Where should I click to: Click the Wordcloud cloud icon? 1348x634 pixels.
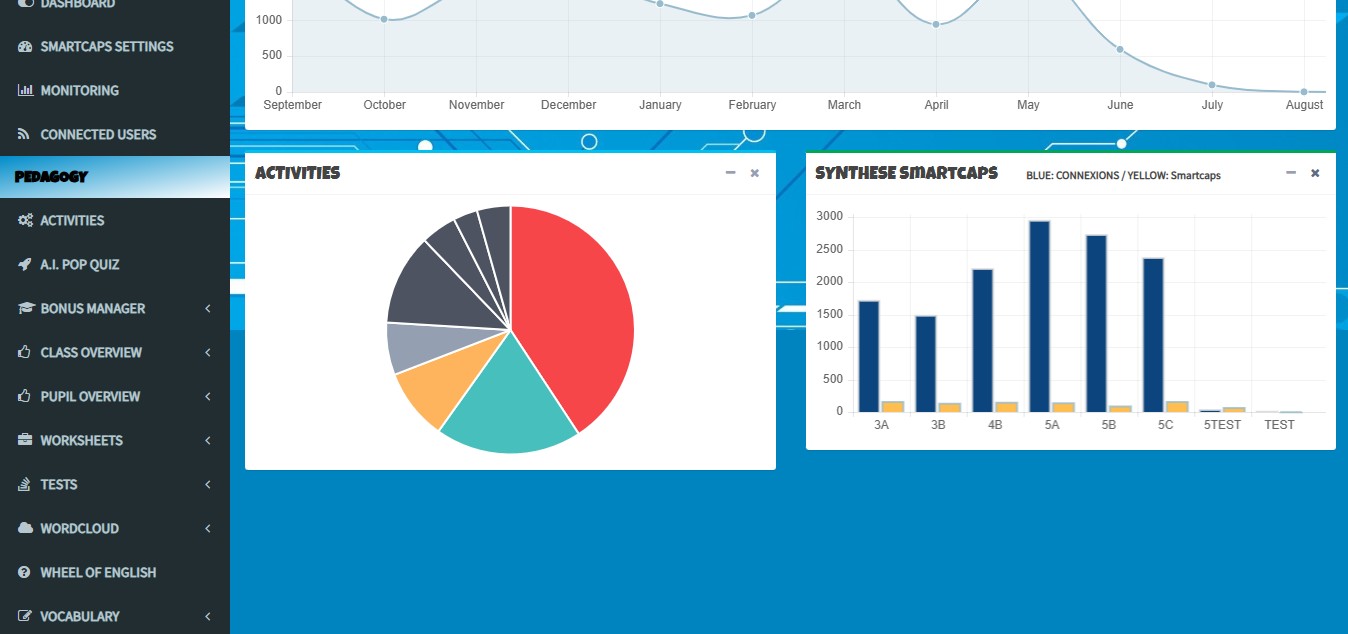[25, 529]
